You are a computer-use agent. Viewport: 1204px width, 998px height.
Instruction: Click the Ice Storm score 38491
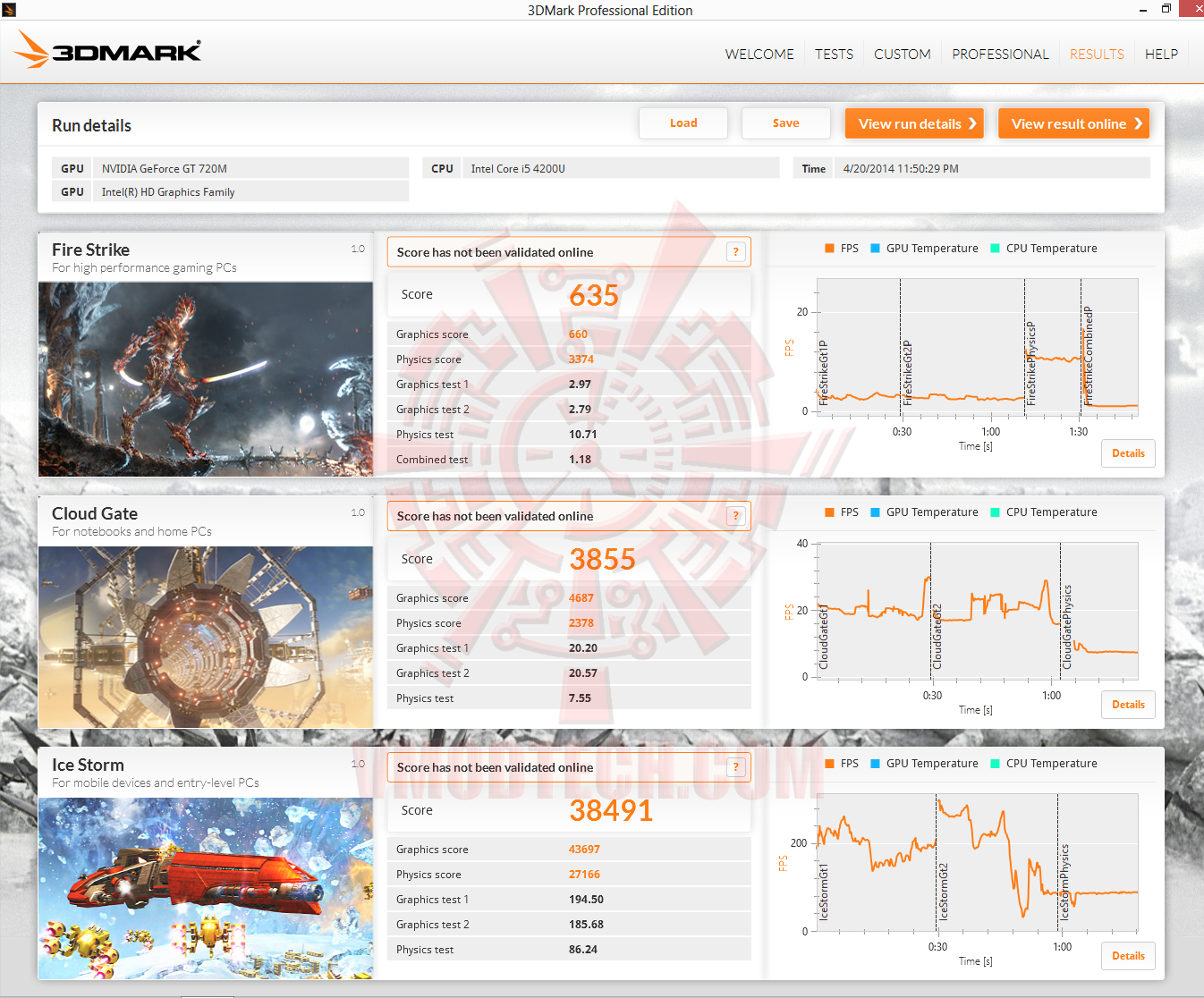point(611,810)
